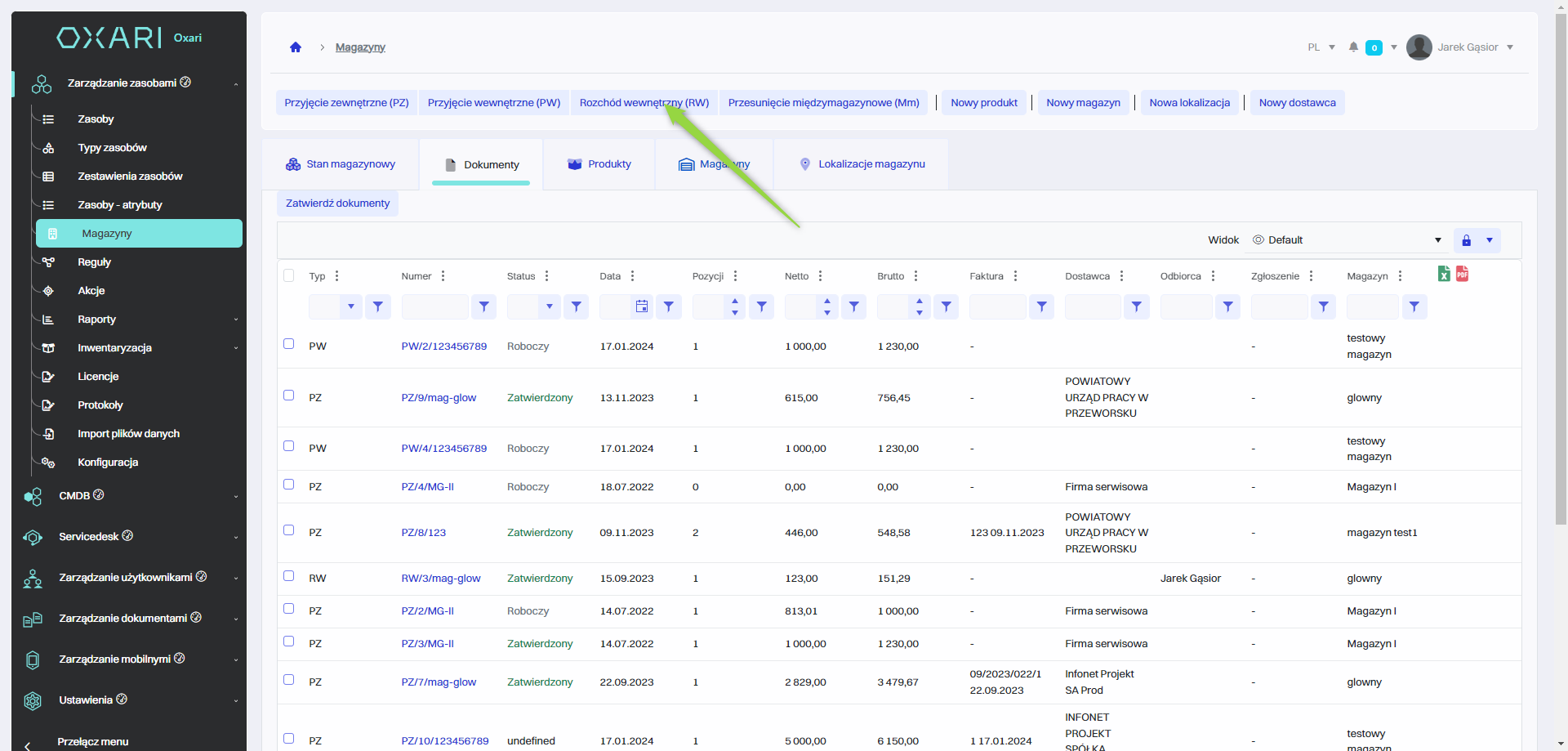Toggle the select-all checkbox in header

tap(288, 275)
